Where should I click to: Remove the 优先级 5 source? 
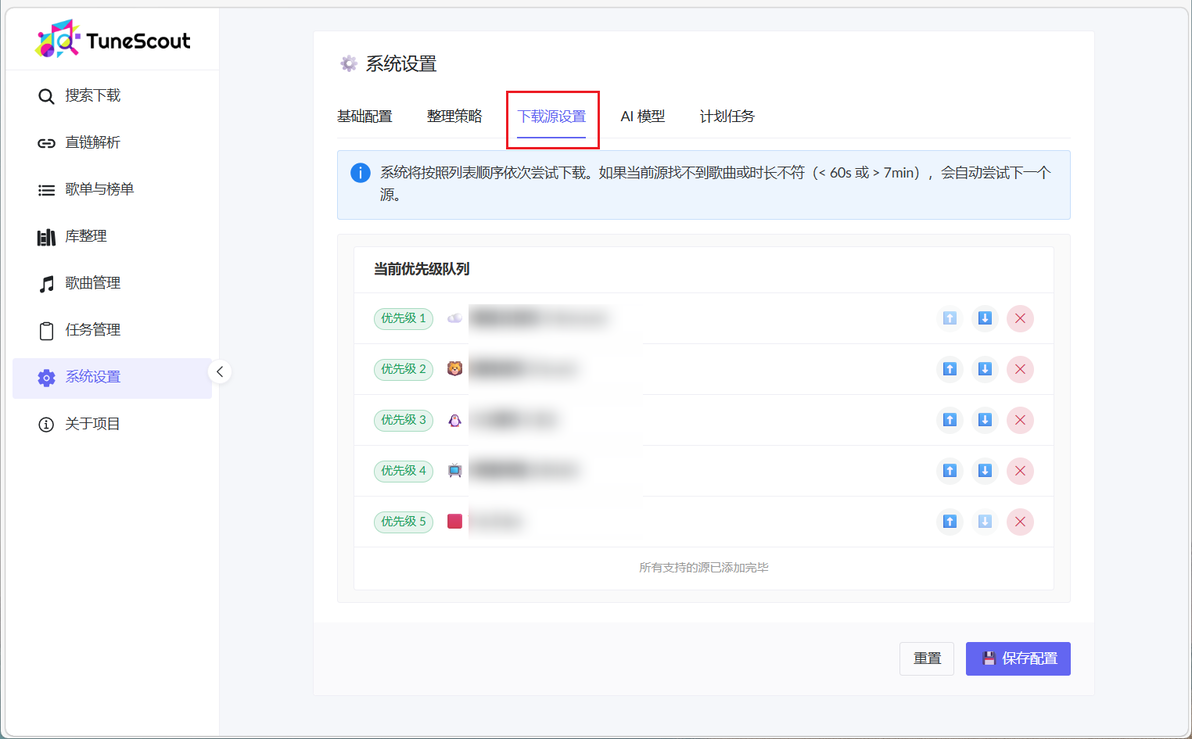point(1020,522)
